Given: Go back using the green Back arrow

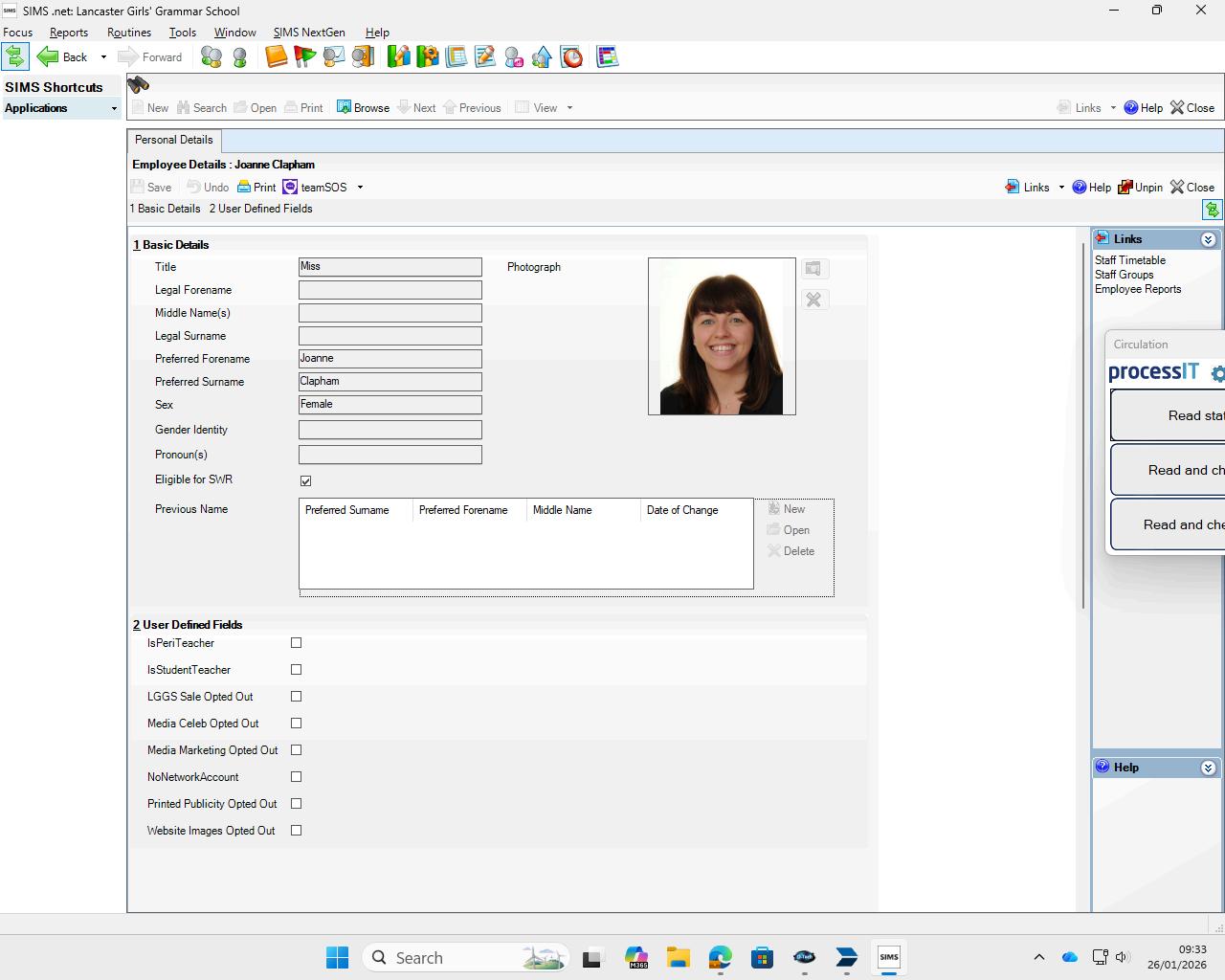Looking at the screenshot, I should (62, 56).
